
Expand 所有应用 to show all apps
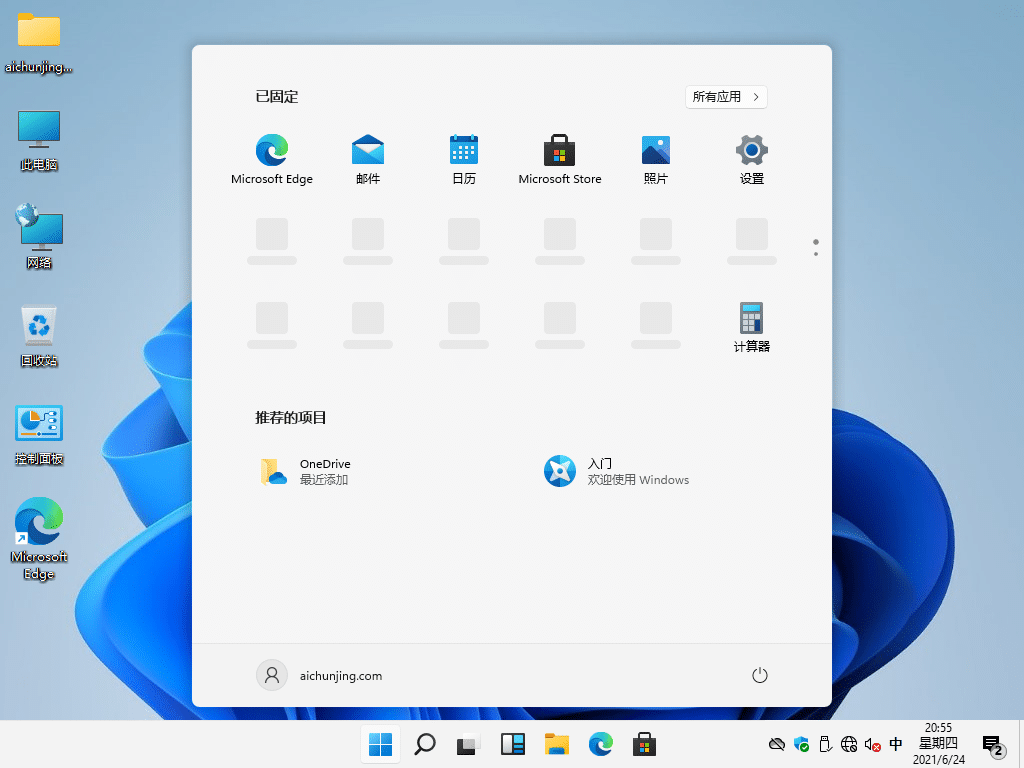[726, 96]
